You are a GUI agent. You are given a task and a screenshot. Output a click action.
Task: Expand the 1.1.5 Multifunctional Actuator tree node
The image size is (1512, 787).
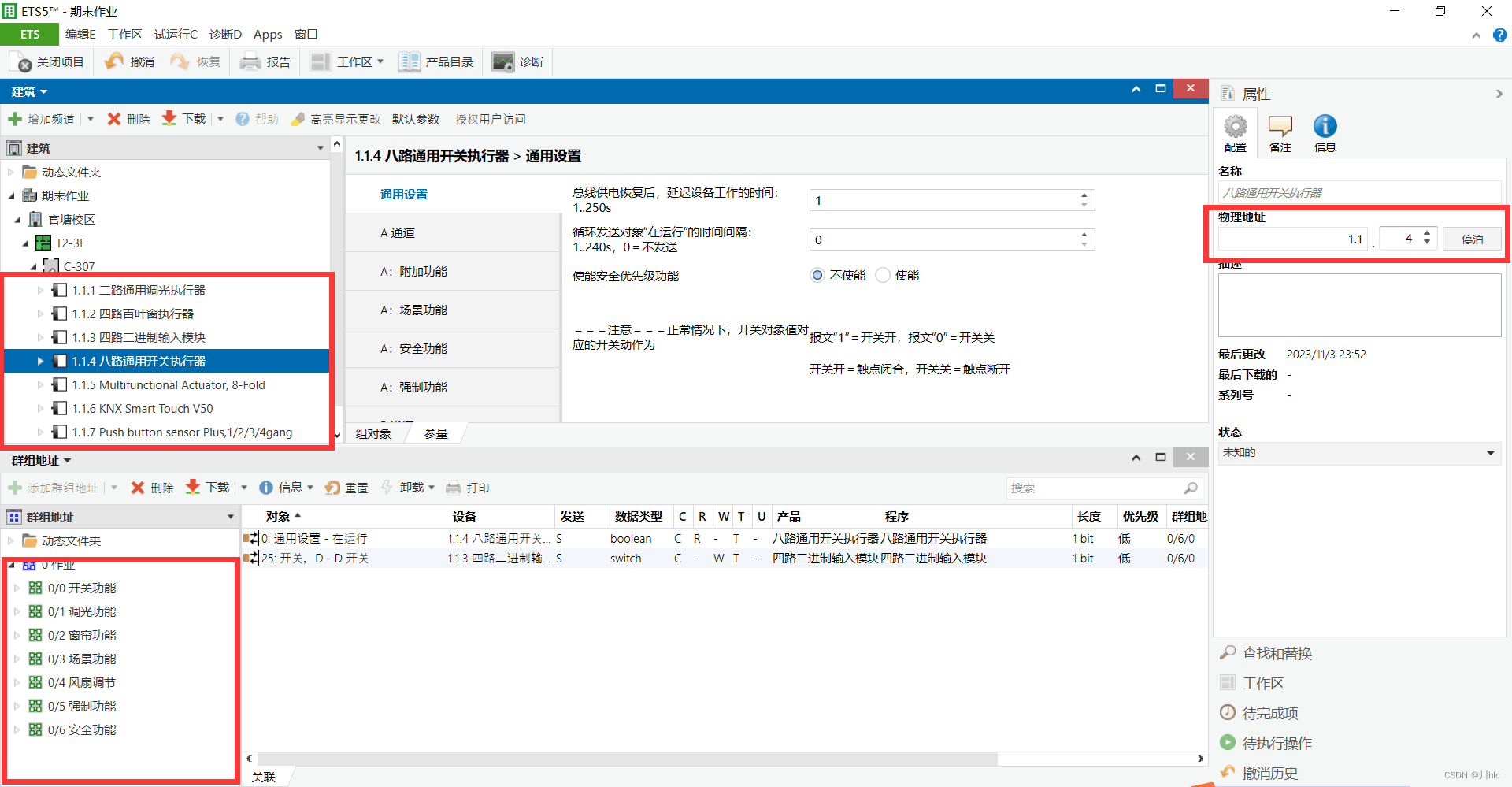click(x=41, y=385)
